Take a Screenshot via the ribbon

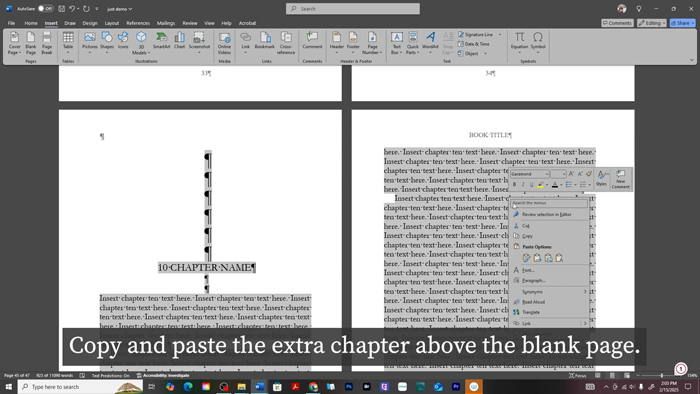click(x=199, y=43)
